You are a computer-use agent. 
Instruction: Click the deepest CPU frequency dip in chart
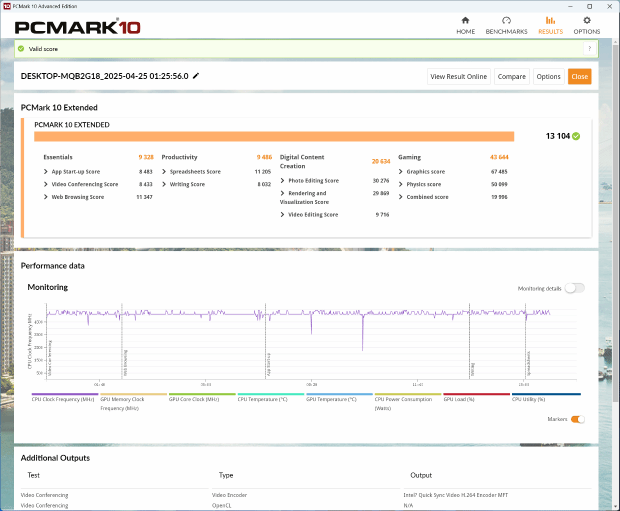pos(362,348)
